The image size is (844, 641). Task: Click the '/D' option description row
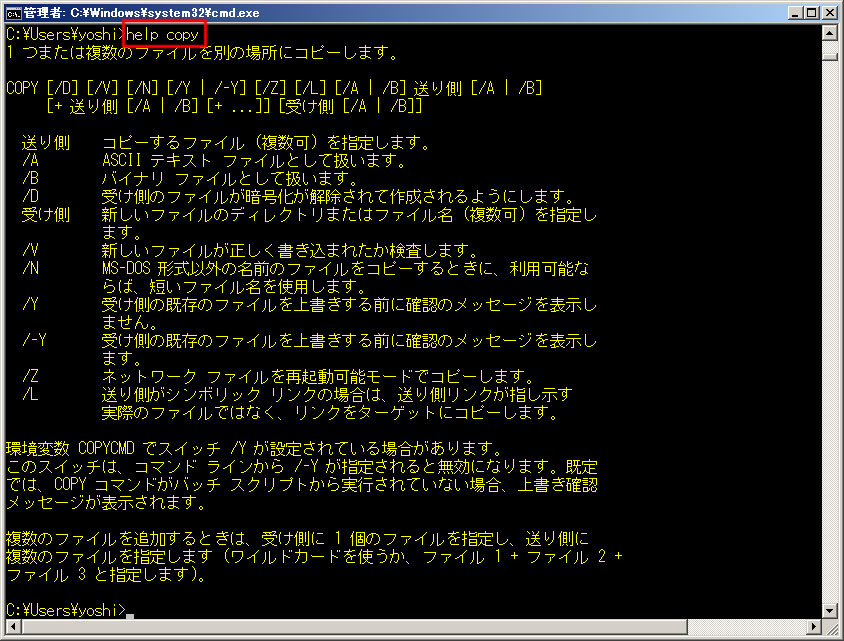point(299,196)
